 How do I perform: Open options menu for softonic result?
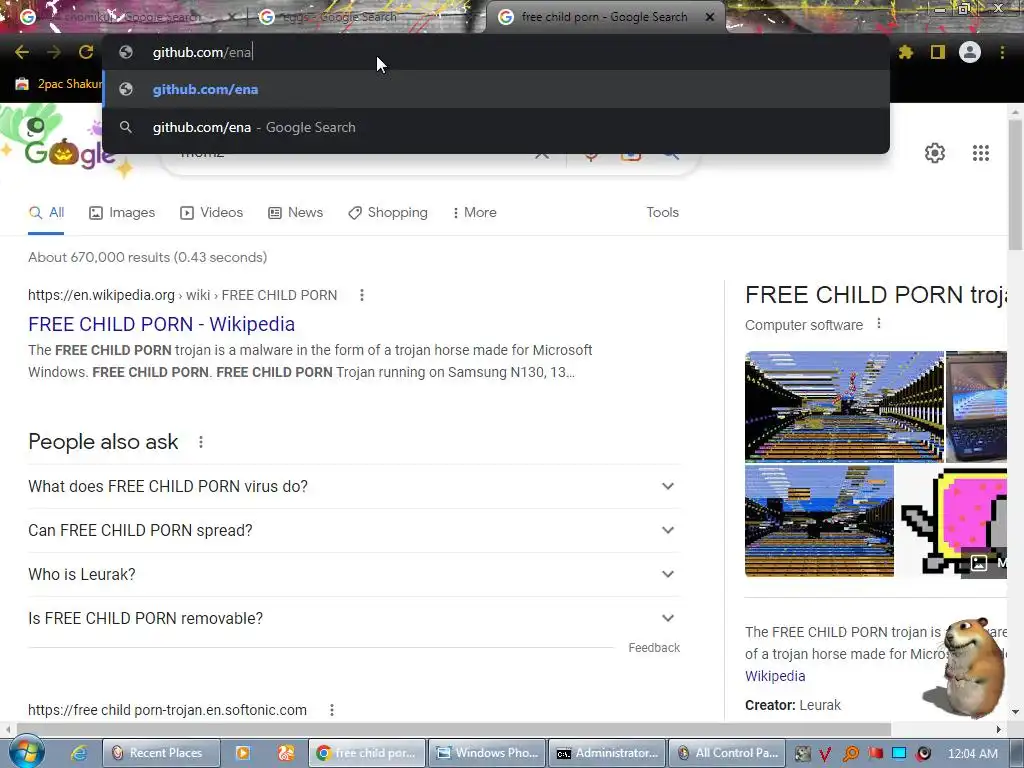(332, 710)
